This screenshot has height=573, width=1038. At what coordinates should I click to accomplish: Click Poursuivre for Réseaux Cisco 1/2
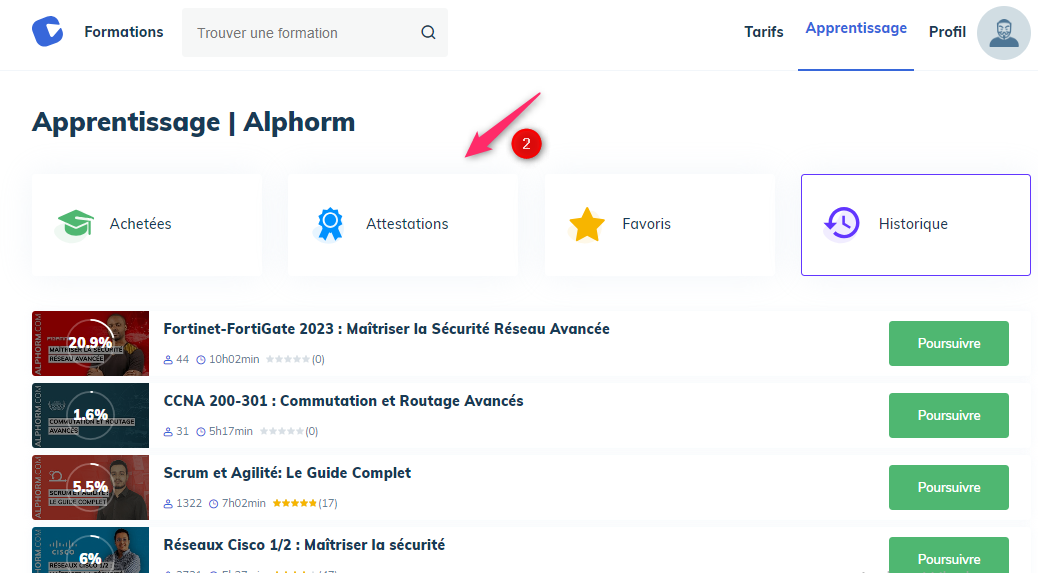tap(949, 556)
